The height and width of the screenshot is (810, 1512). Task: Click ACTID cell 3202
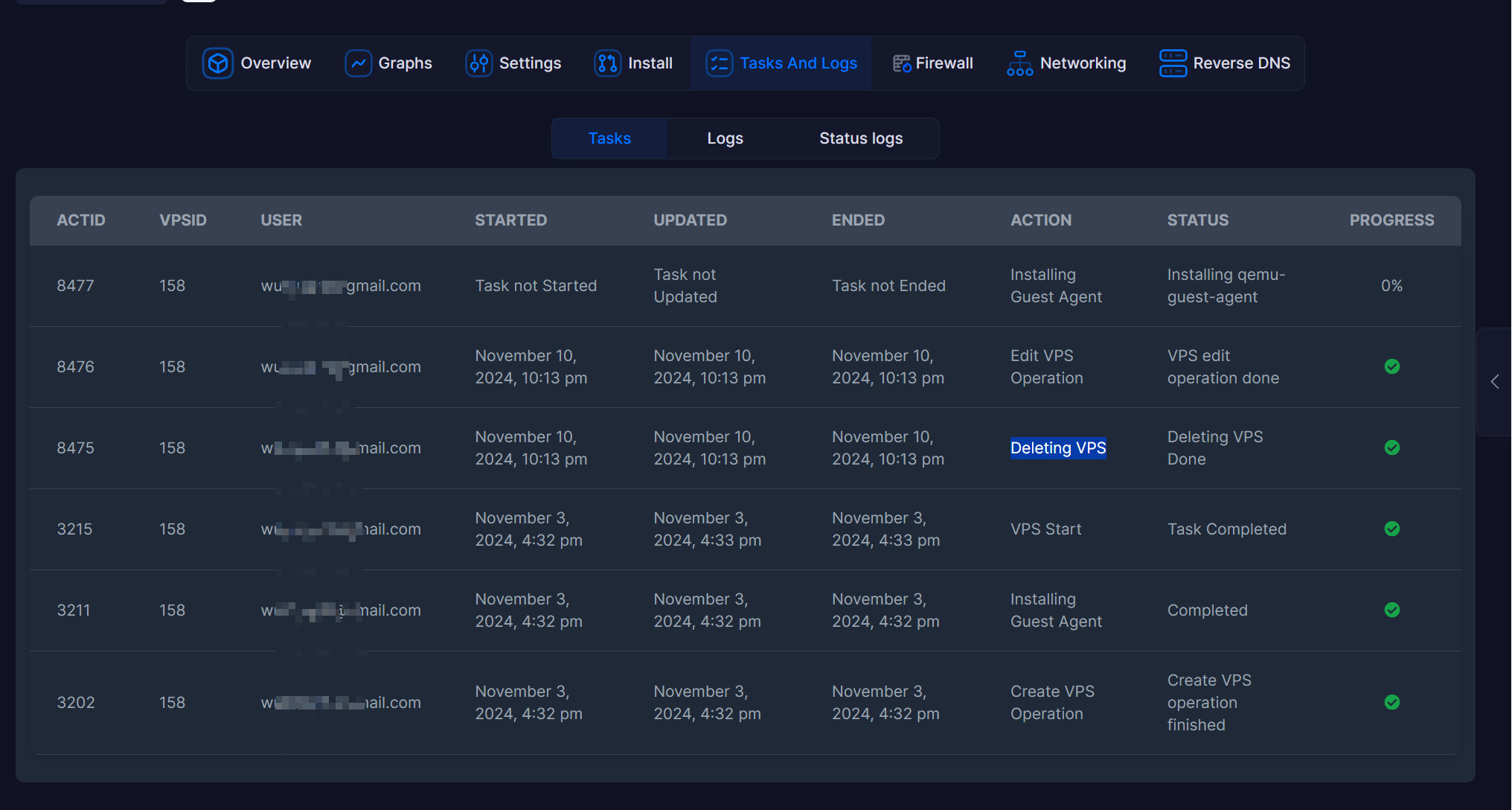coord(76,703)
